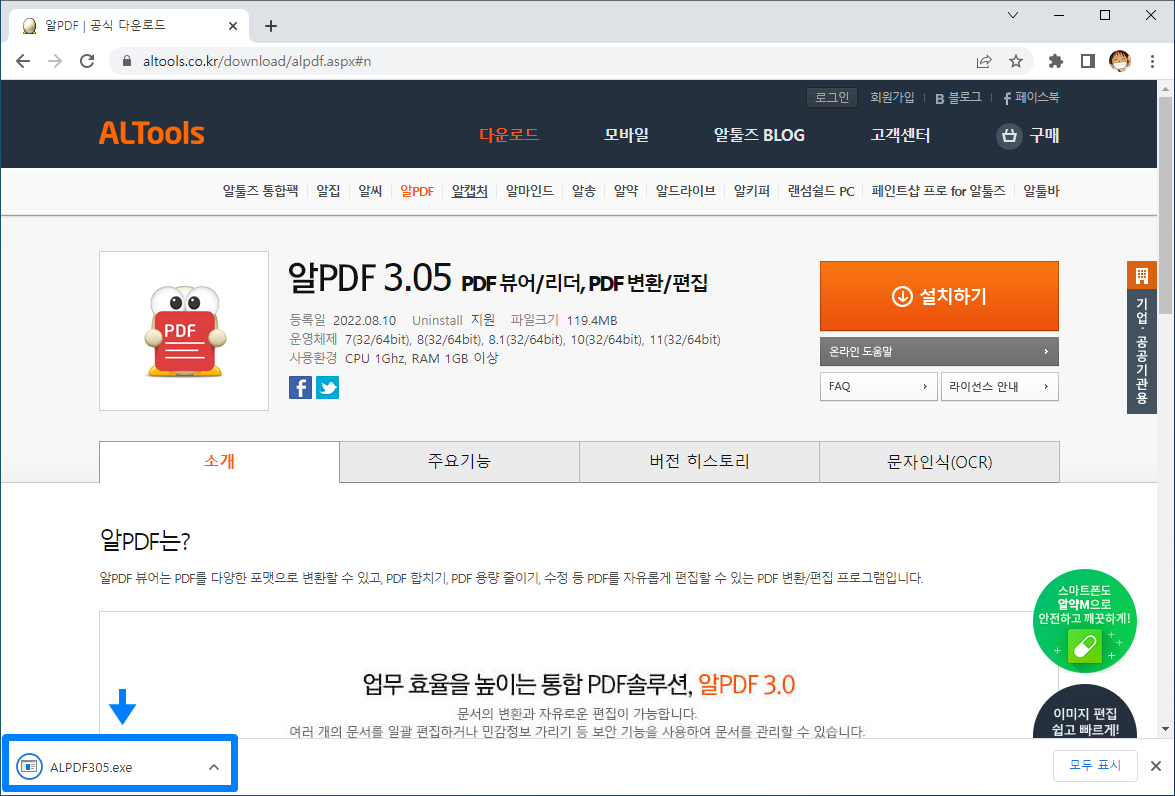Select 알툴즈 통합팩 in product submenu
Image resolution: width=1175 pixels, height=796 pixels.
pos(260,191)
